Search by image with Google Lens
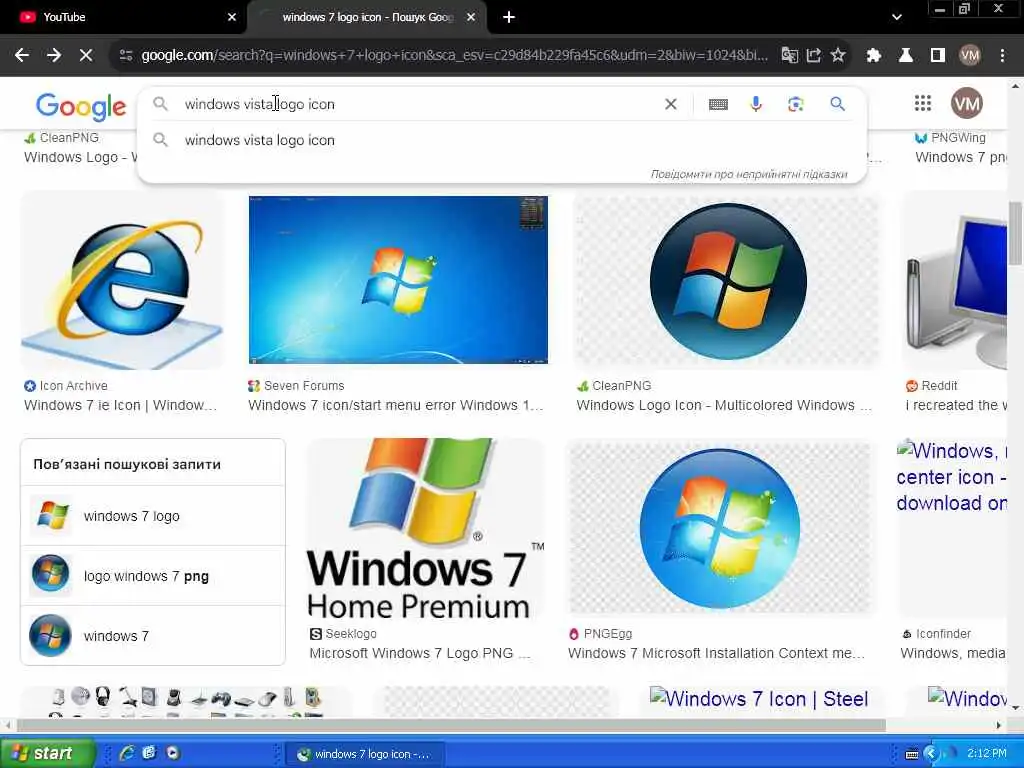The width and height of the screenshot is (1024, 768). 795,104
